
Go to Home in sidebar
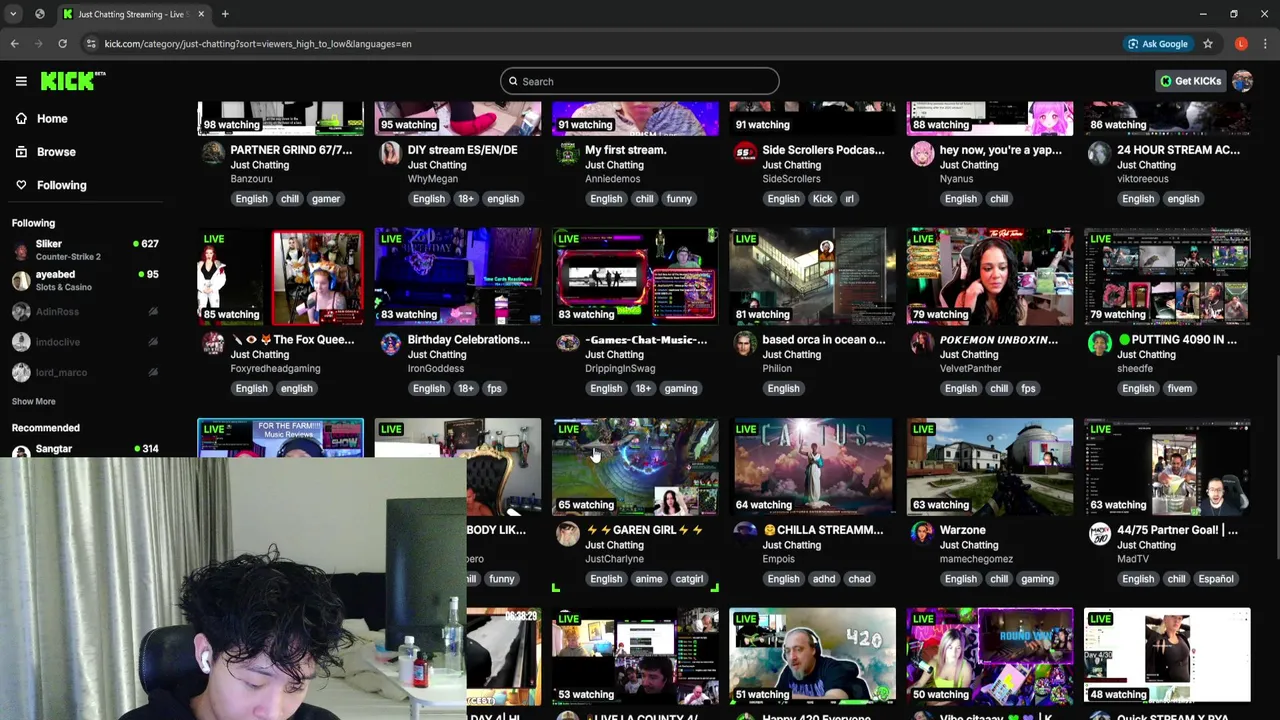(52, 118)
